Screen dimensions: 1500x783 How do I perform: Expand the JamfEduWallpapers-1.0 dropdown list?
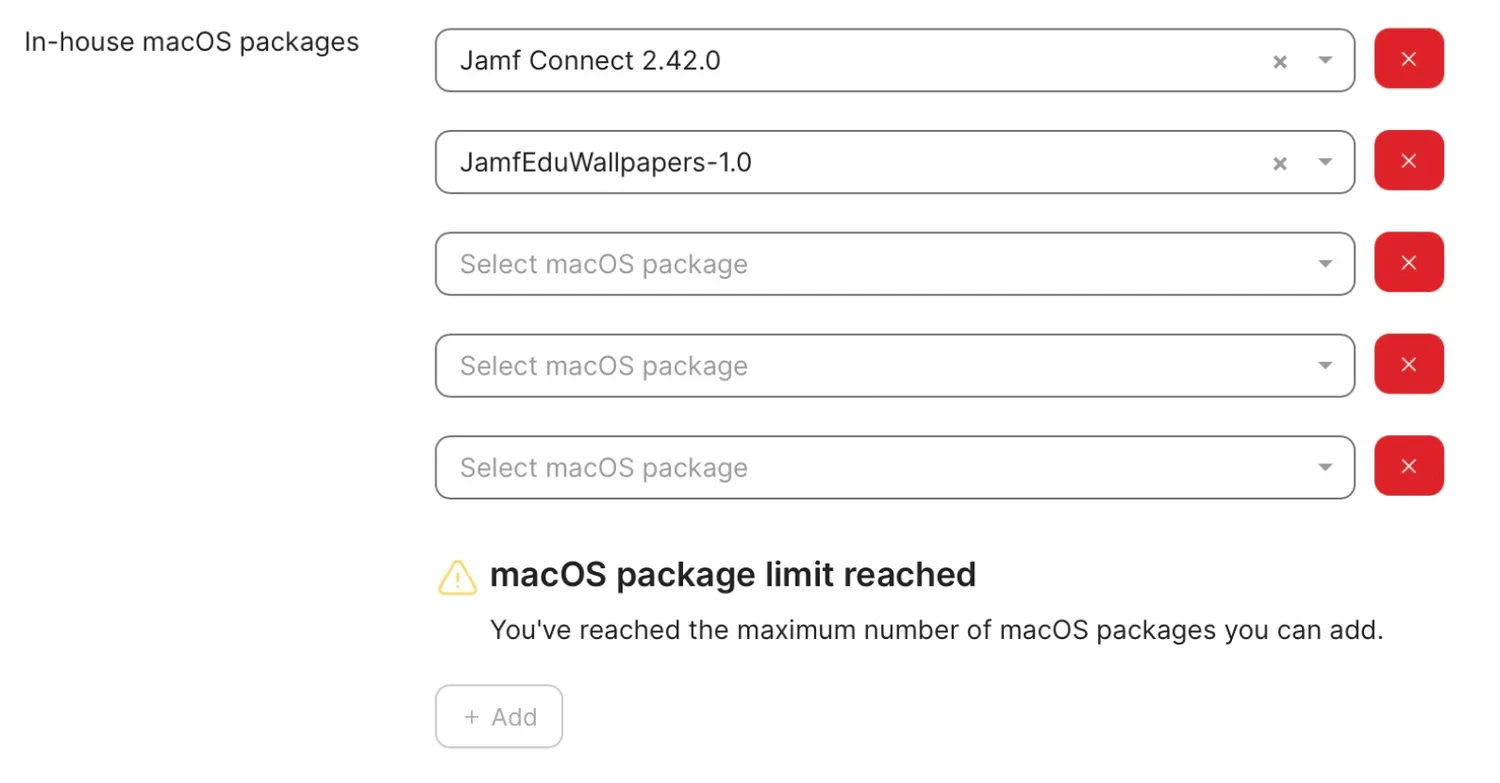(x=1325, y=163)
